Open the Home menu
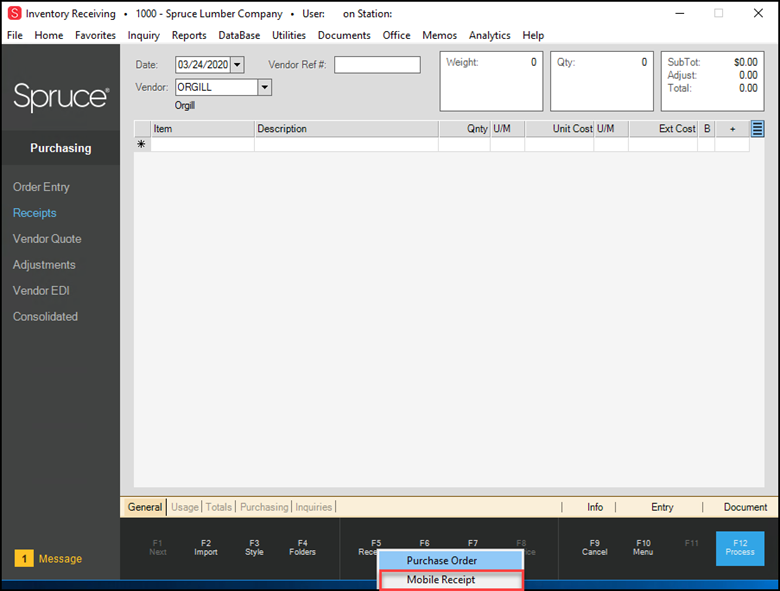The height and width of the screenshot is (591, 780). pyautogui.click(x=49, y=35)
